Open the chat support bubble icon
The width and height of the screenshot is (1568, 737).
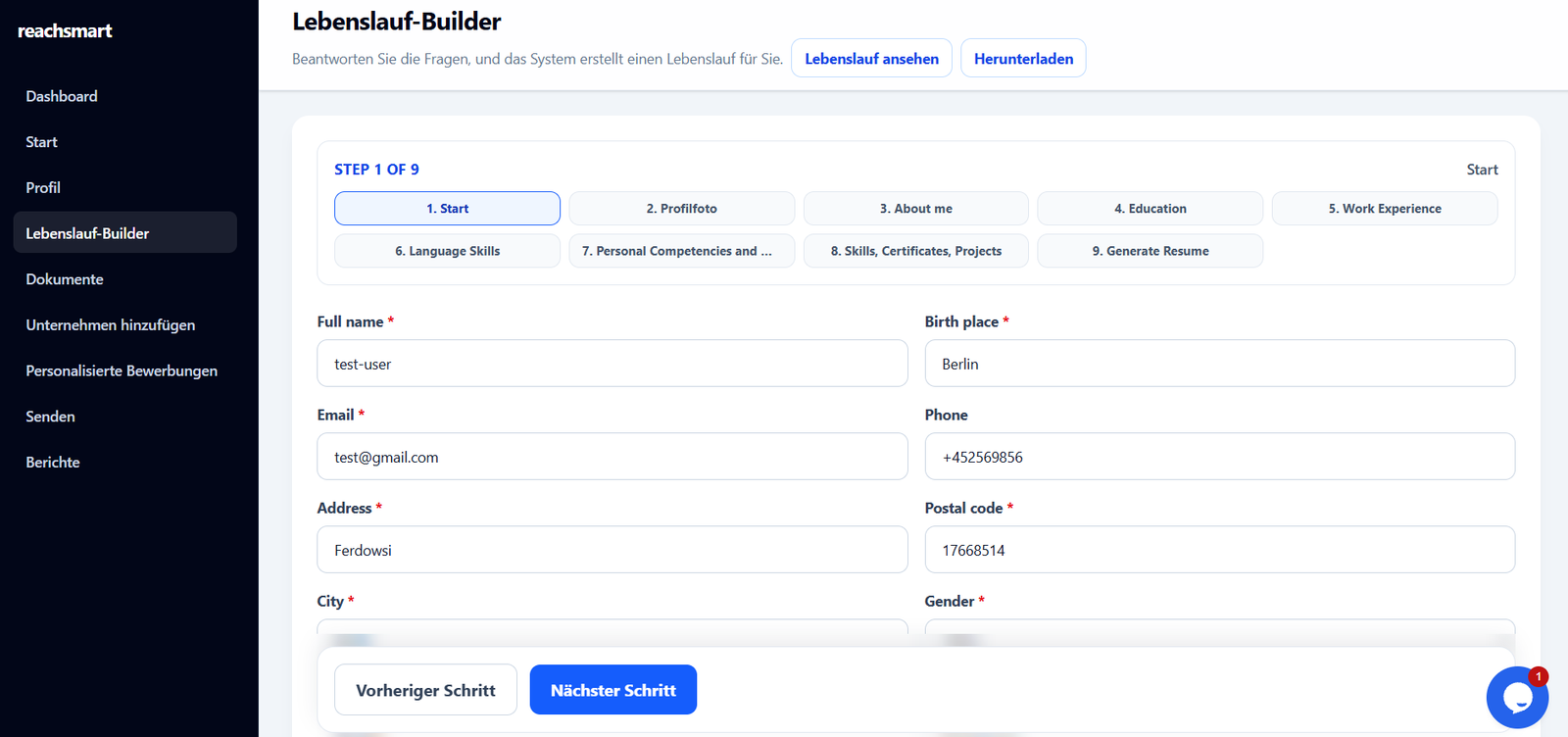(x=1517, y=697)
